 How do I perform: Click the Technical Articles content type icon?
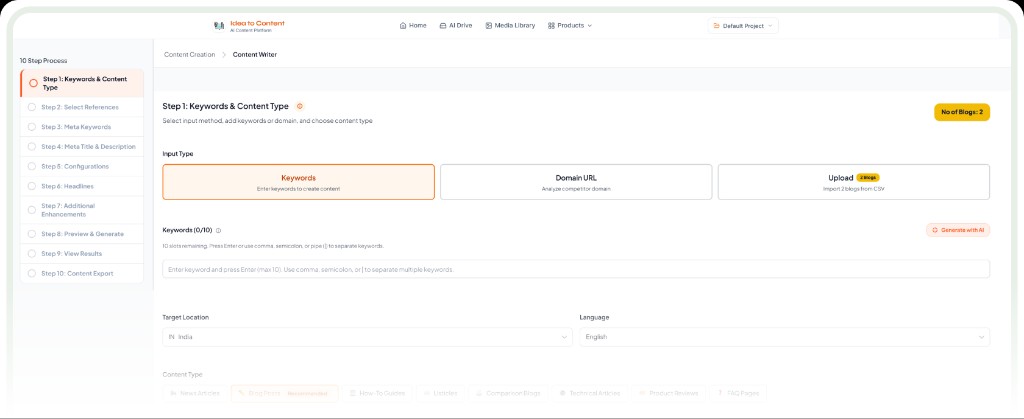(562, 394)
